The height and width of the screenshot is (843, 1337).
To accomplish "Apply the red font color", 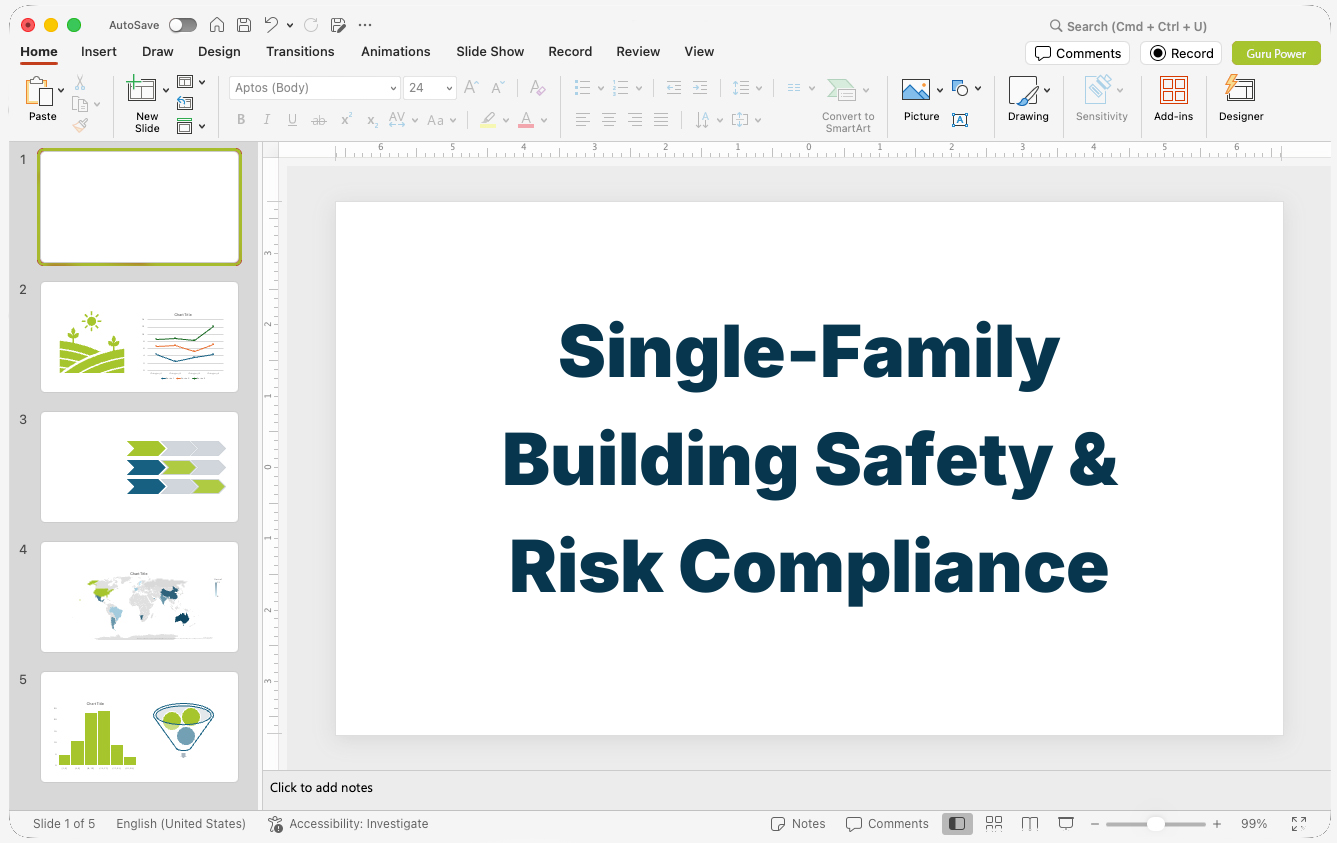I will pos(526,120).
